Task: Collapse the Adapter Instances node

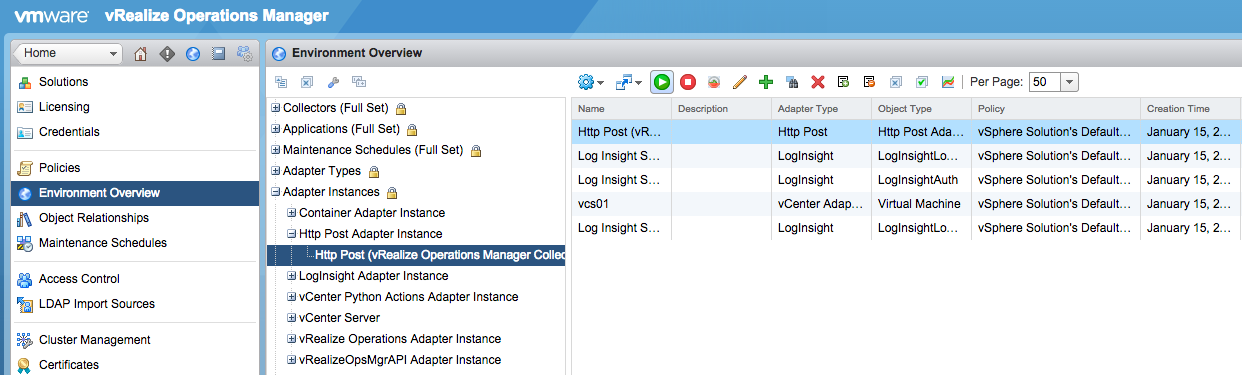Action: [x=276, y=192]
